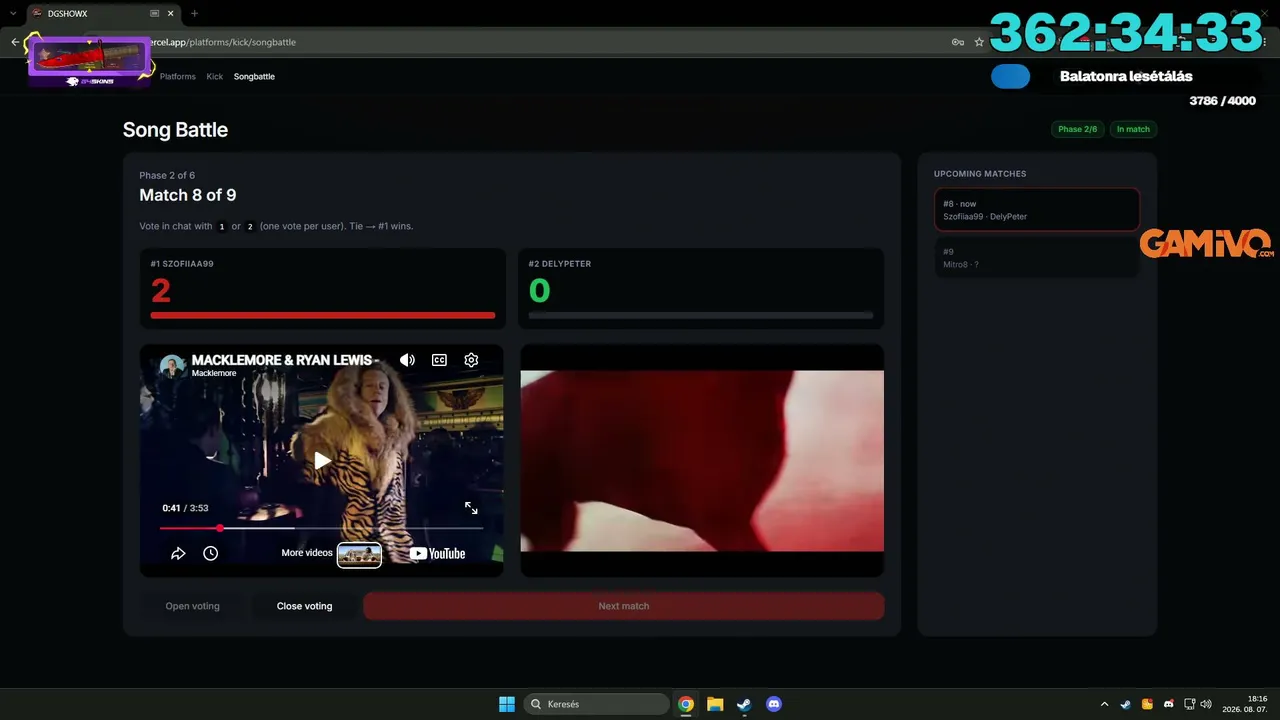The height and width of the screenshot is (720, 1280).
Task: Click the Keresés taskbar search box
Action: (597, 704)
